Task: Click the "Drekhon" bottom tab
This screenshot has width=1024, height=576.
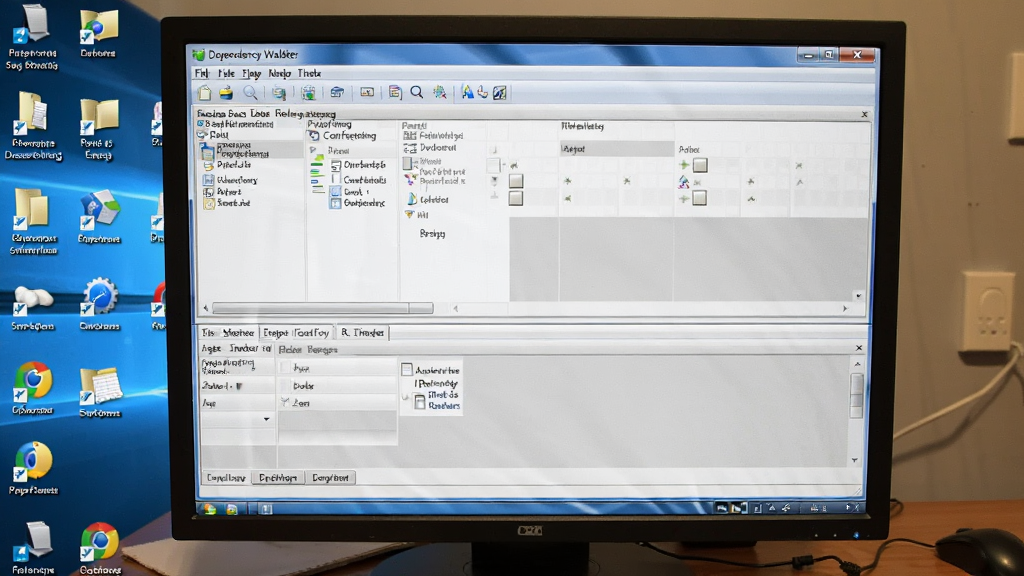Action: pos(278,478)
